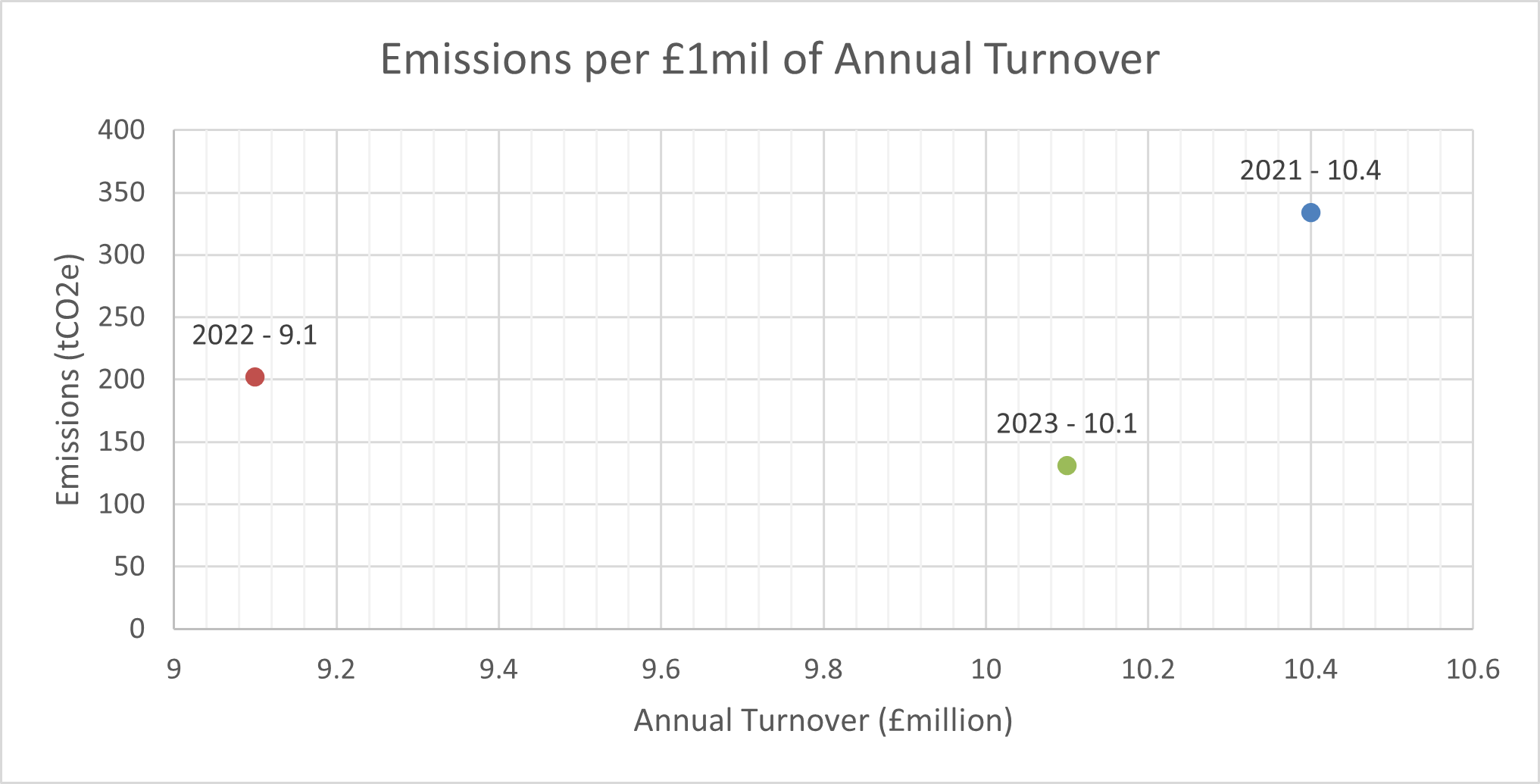
Task: Click the red 2022 data point
Action: pos(255,377)
